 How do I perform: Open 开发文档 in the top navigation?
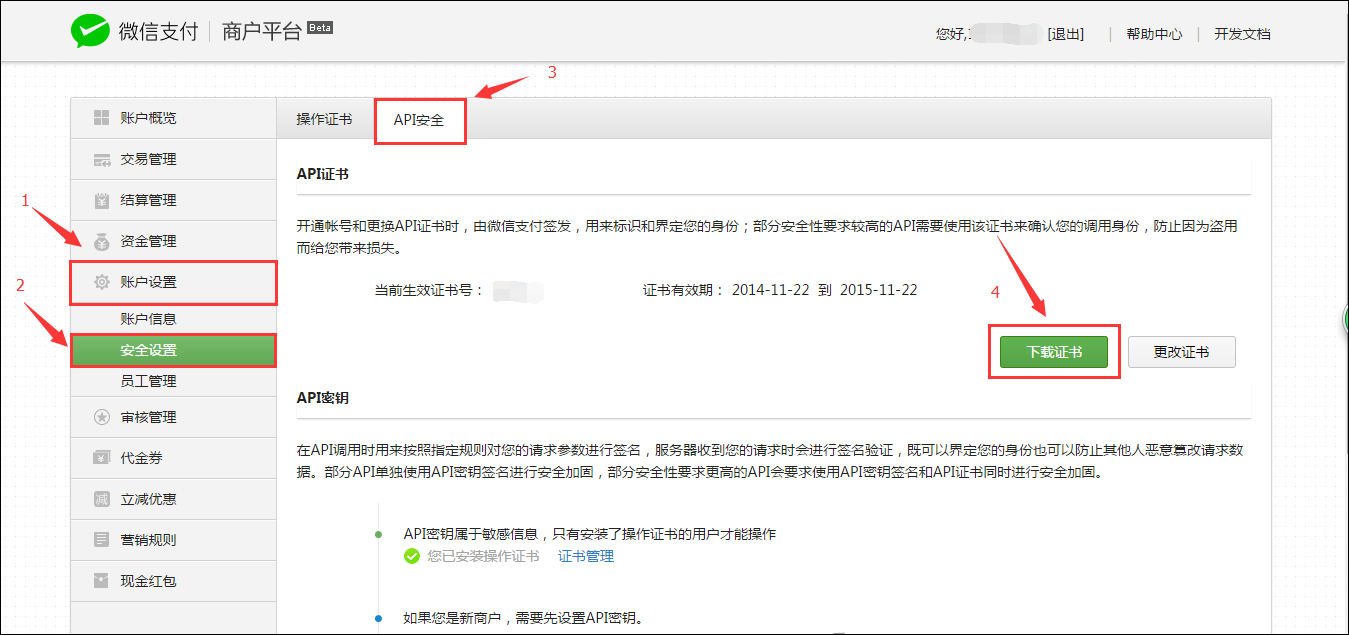tap(1241, 32)
